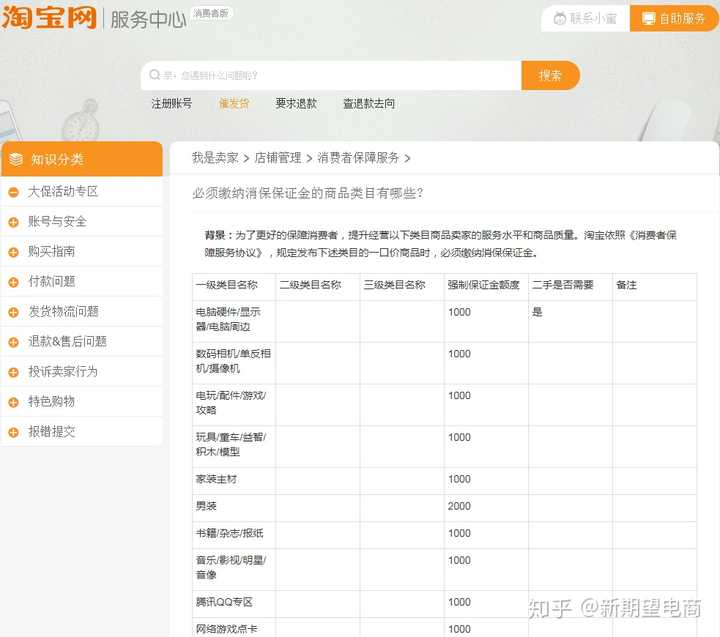This screenshot has height=637, width=720.
Task: Open 投诉卖家行为 category
Action: click(63, 371)
